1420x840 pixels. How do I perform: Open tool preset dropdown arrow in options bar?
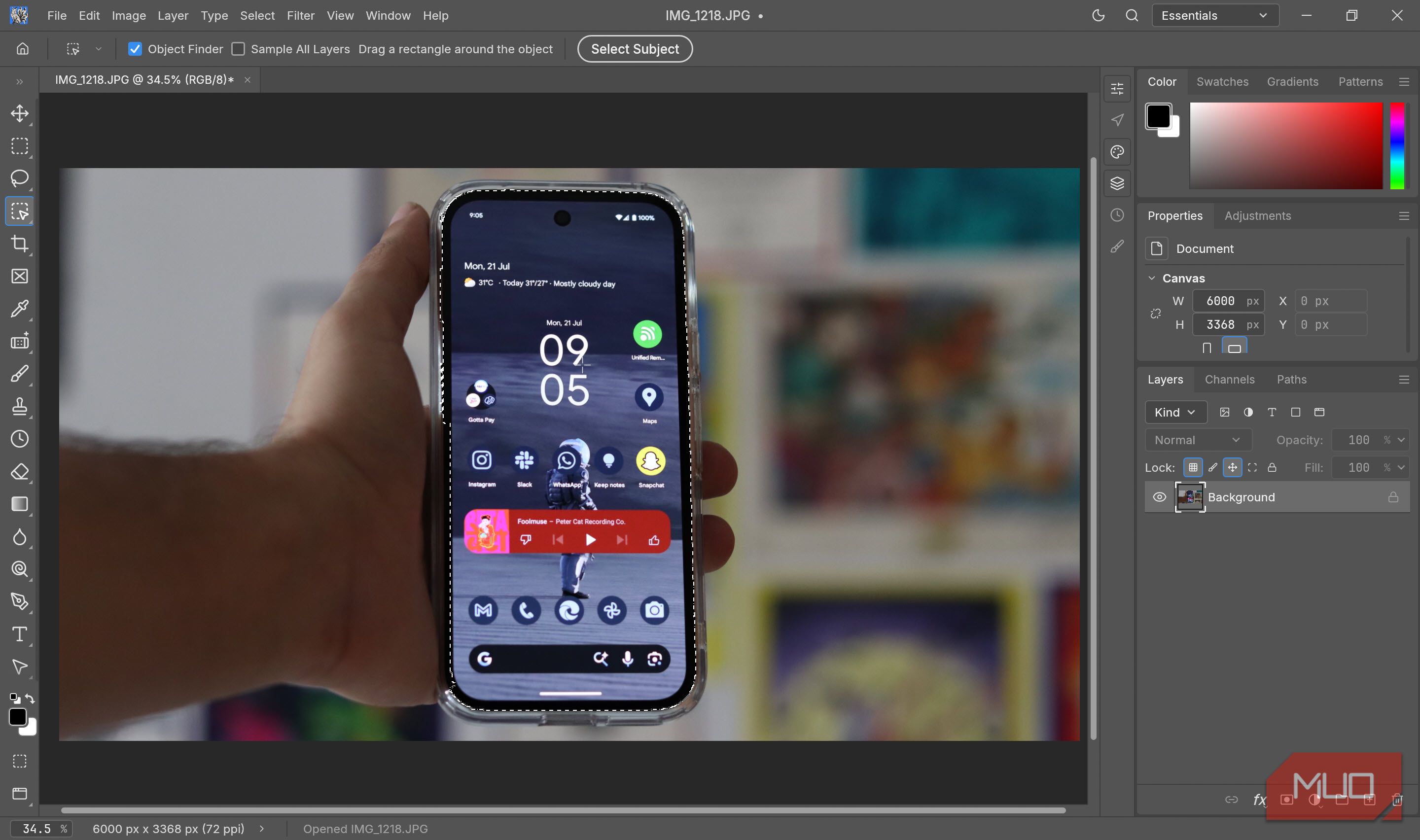pyautogui.click(x=99, y=49)
